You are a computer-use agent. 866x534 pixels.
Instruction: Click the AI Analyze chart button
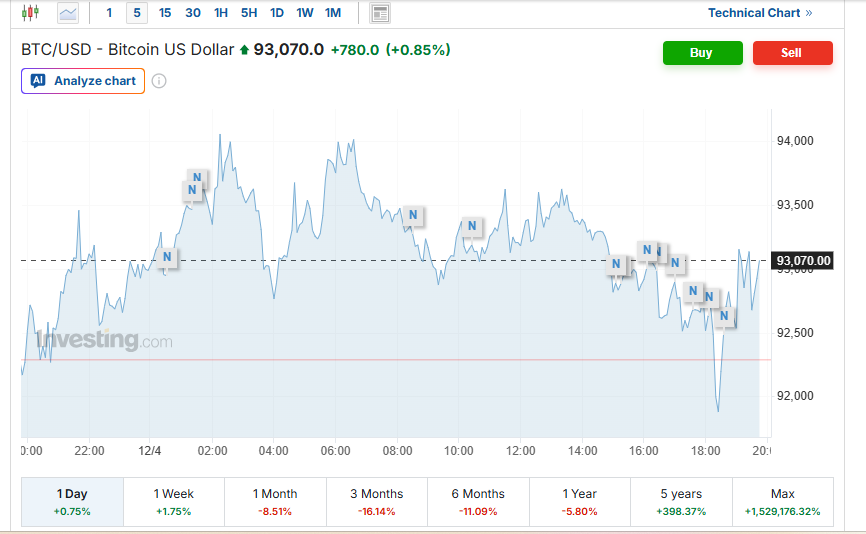click(x=83, y=81)
